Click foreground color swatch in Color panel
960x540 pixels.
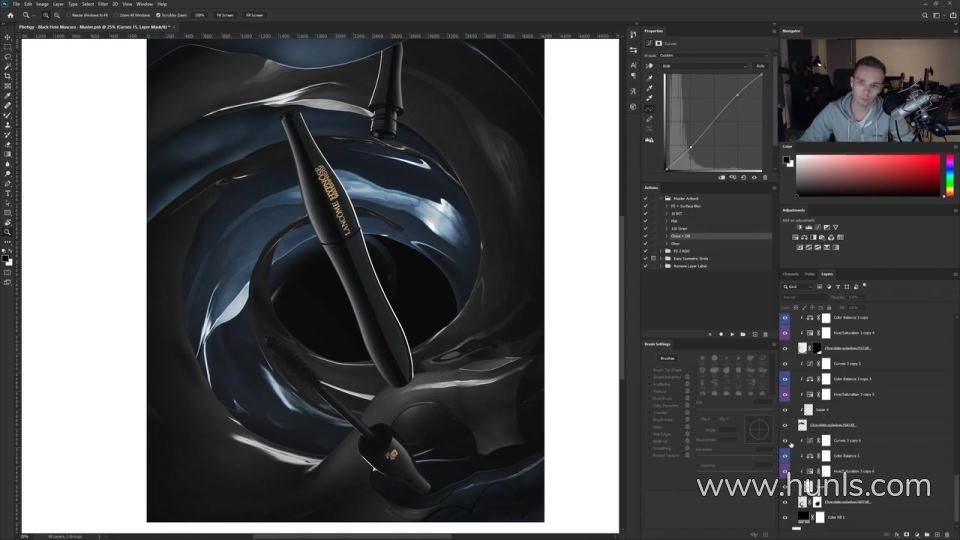(786, 160)
